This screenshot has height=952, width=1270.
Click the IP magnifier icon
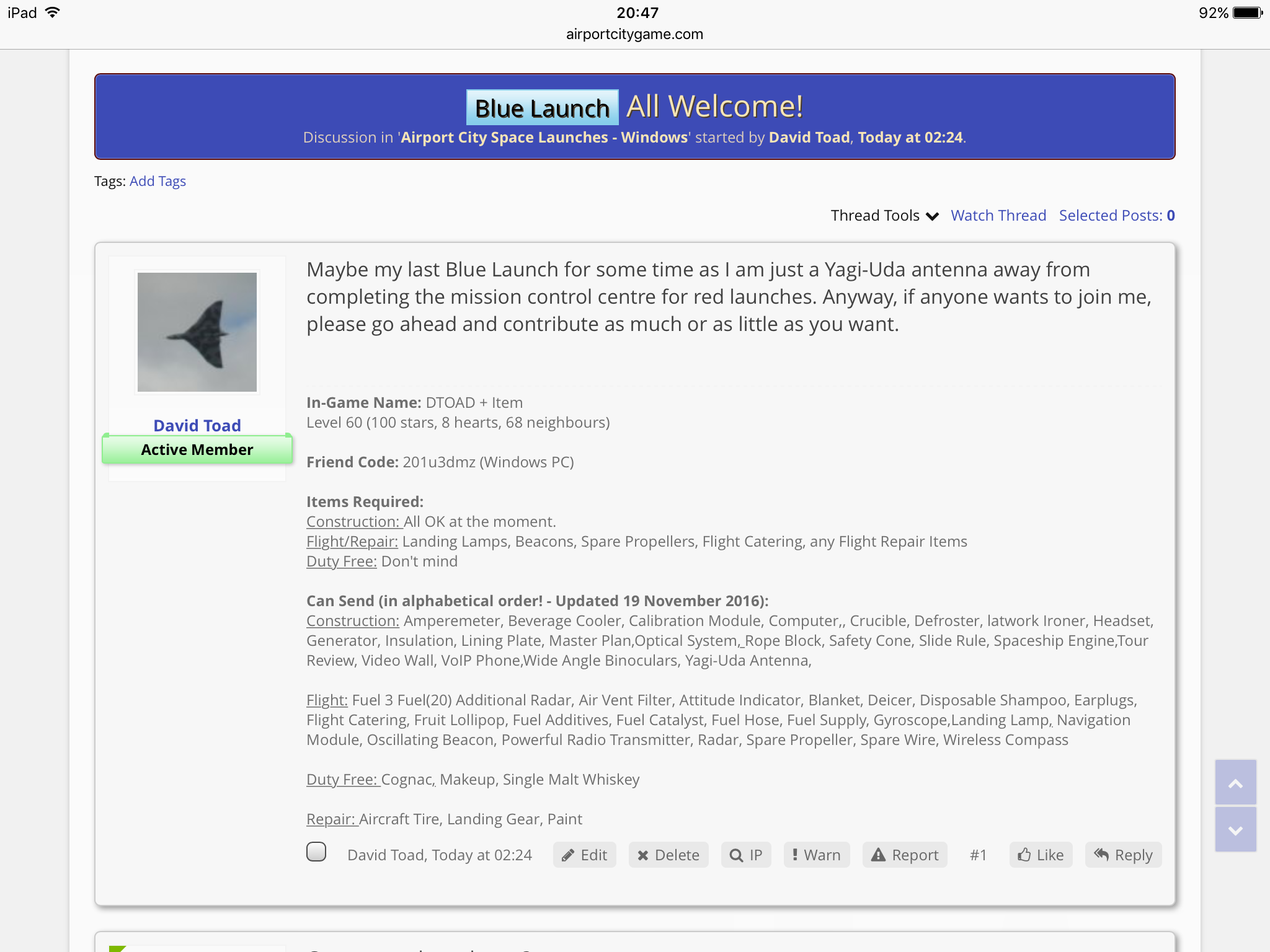tap(736, 855)
